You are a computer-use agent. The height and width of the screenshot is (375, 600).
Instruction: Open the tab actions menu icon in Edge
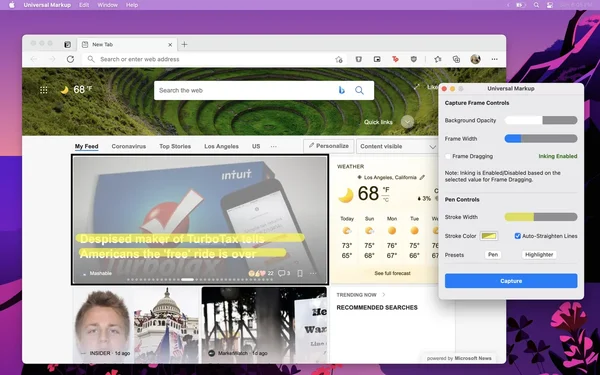point(67,44)
